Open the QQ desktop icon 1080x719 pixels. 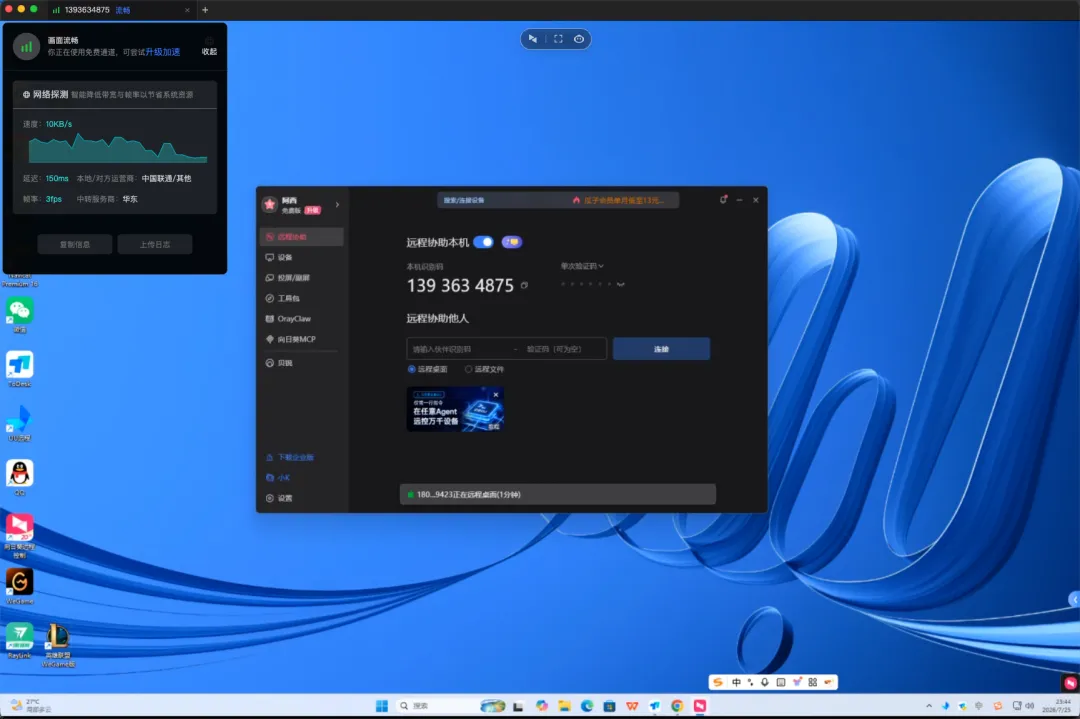(x=19, y=478)
